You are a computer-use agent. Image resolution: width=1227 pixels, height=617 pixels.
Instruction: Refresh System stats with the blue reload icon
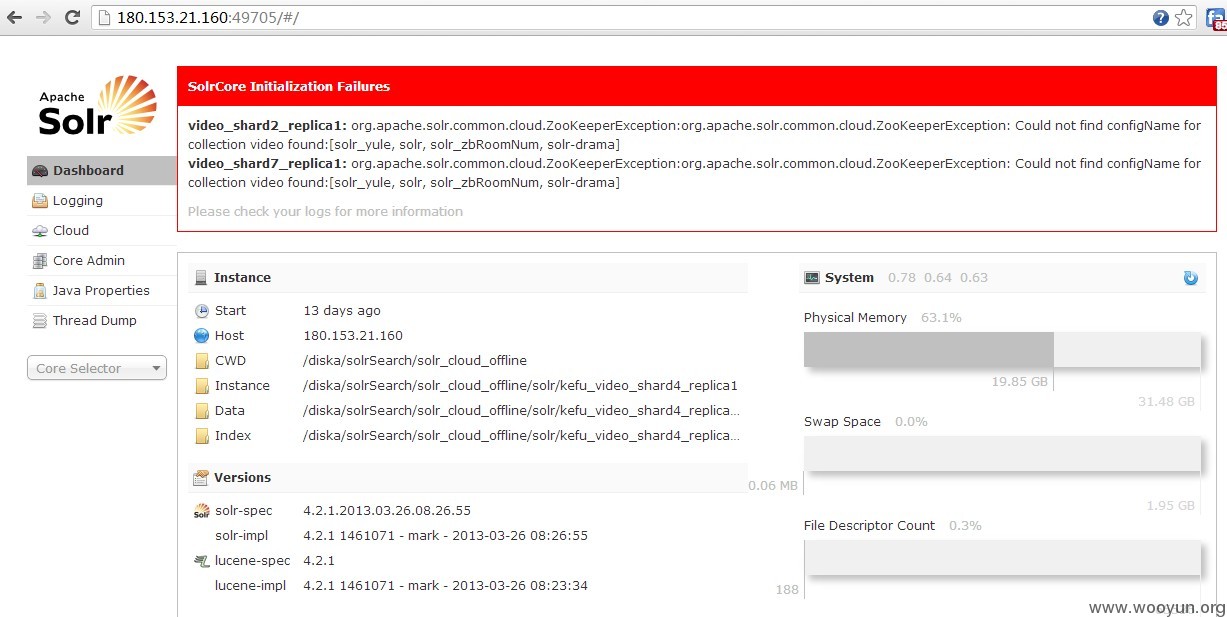(1190, 278)
